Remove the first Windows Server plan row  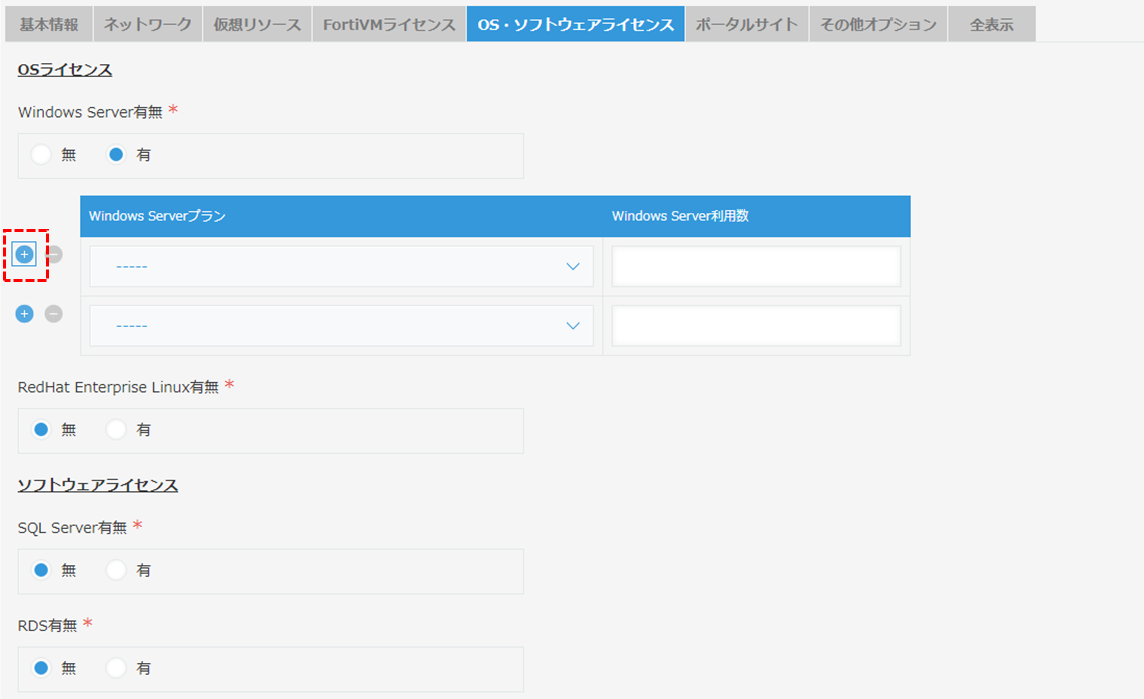[x=55, y=255]
